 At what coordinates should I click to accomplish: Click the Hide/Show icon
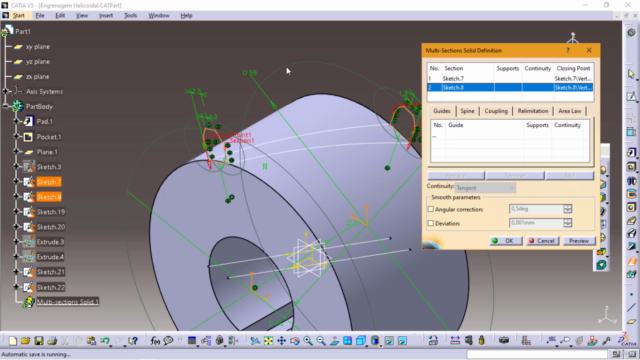coord(389,341)
